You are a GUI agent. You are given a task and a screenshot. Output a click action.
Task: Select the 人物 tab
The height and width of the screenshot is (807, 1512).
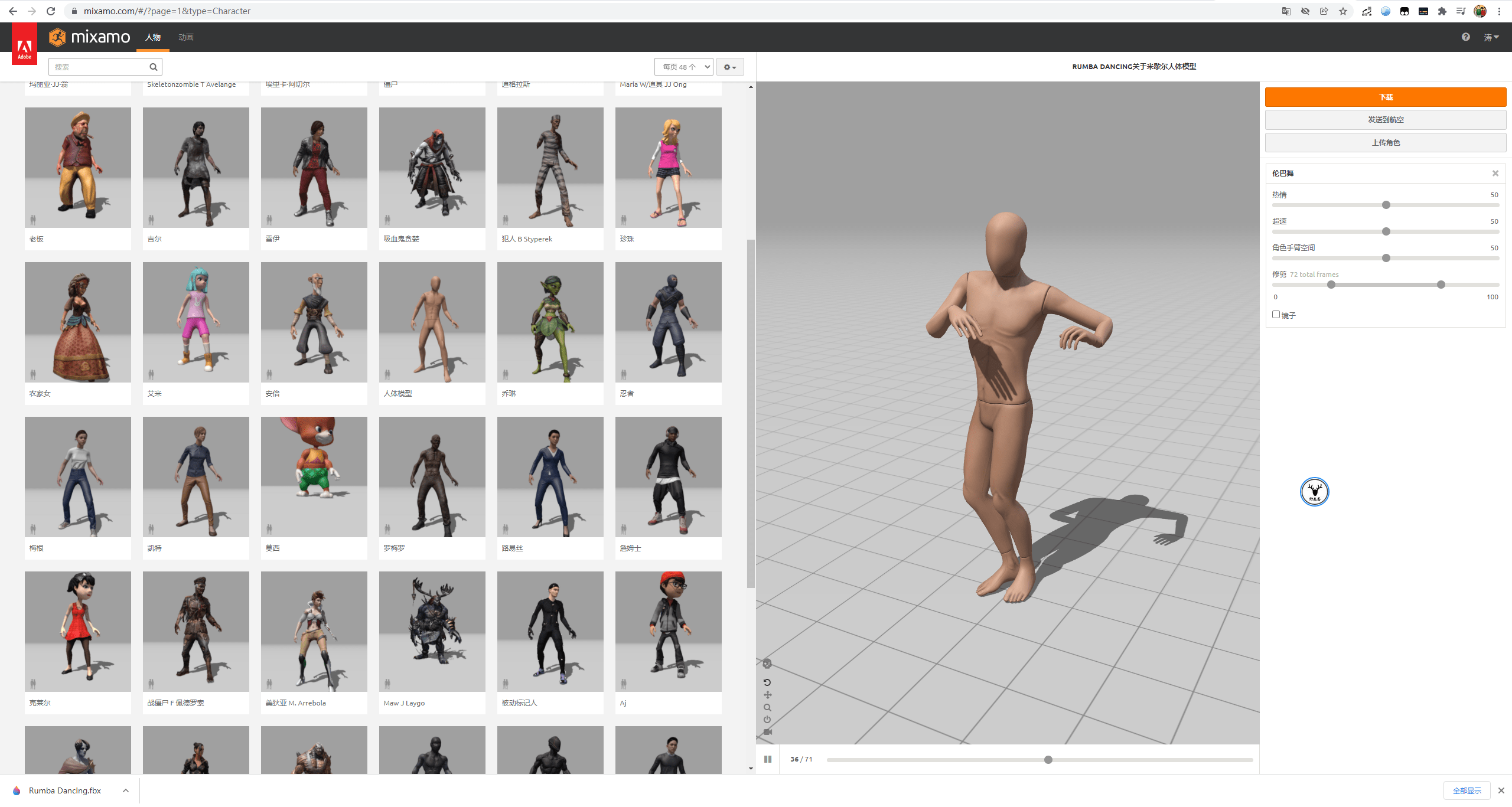[x=152, y=37]
